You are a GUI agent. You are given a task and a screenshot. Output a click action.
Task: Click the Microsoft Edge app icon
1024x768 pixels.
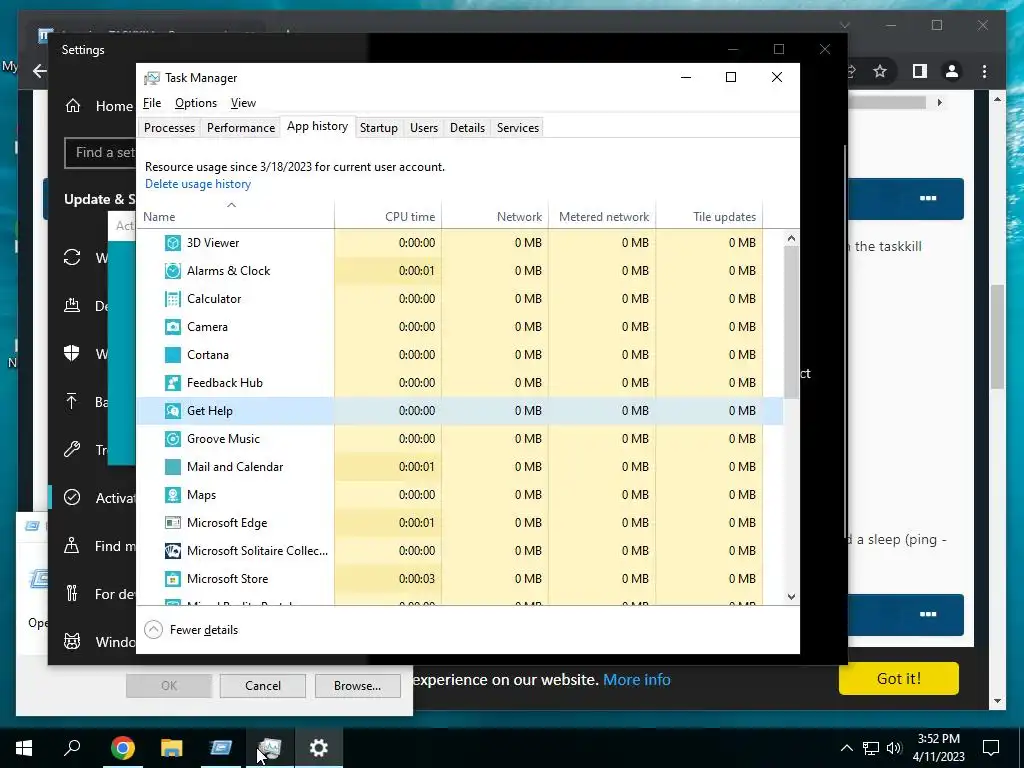[x=172, y=522]
